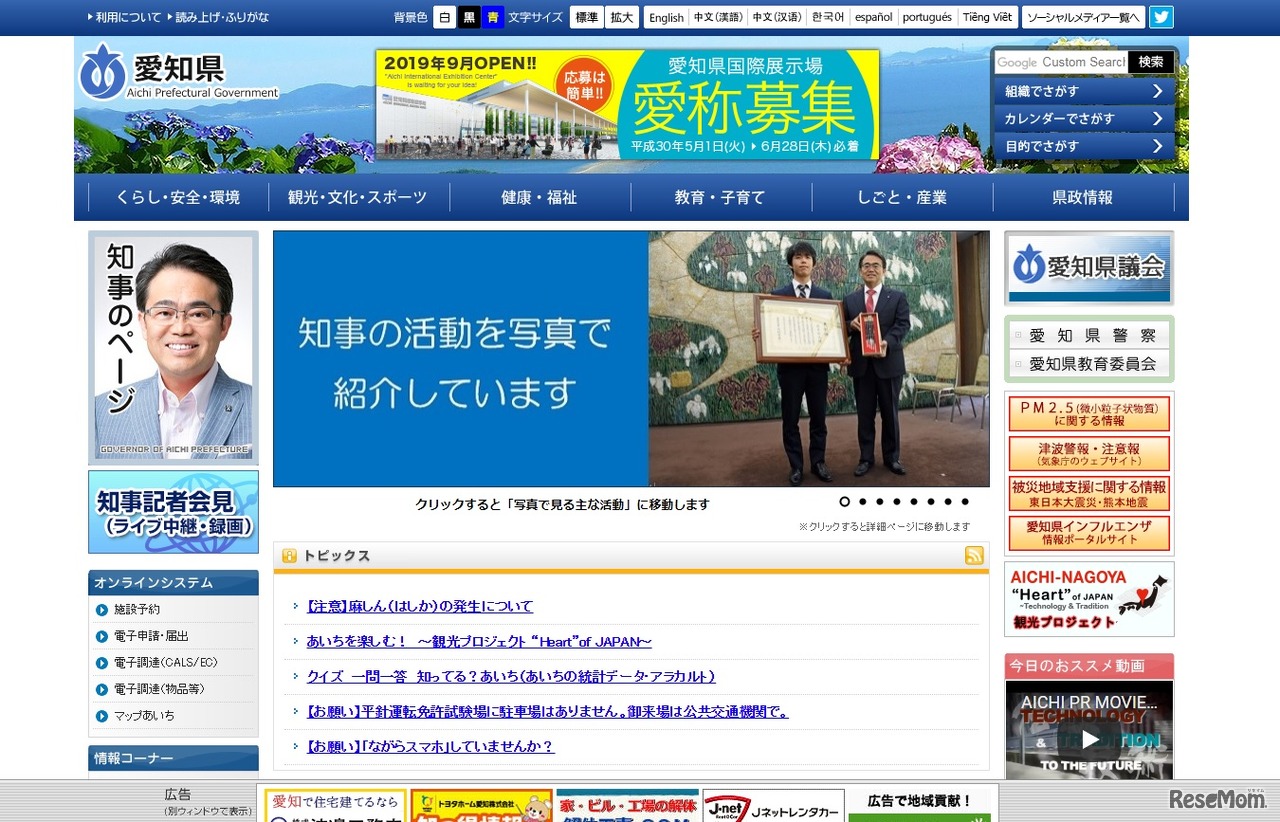Click the 施設予約 arrow icon

coord(102,610)
